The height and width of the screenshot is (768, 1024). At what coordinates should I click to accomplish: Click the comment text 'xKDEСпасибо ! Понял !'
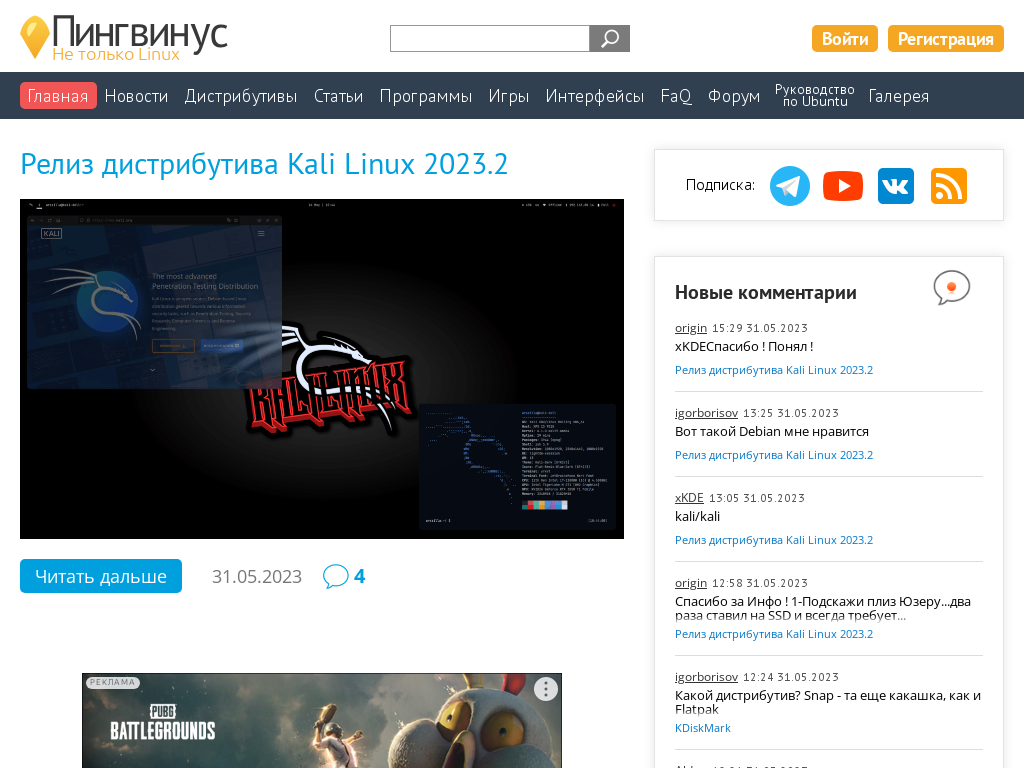click(x=744, y=347)
